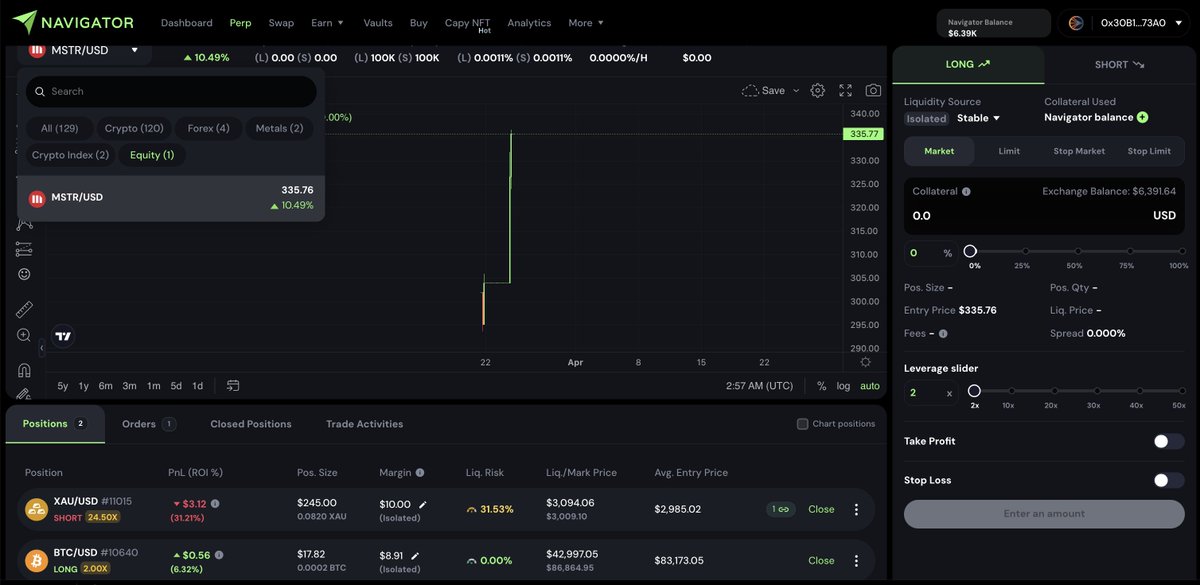Open the Closed Positions tab
The height and width of the screenshot is (585, 1200).
(250, 423)
